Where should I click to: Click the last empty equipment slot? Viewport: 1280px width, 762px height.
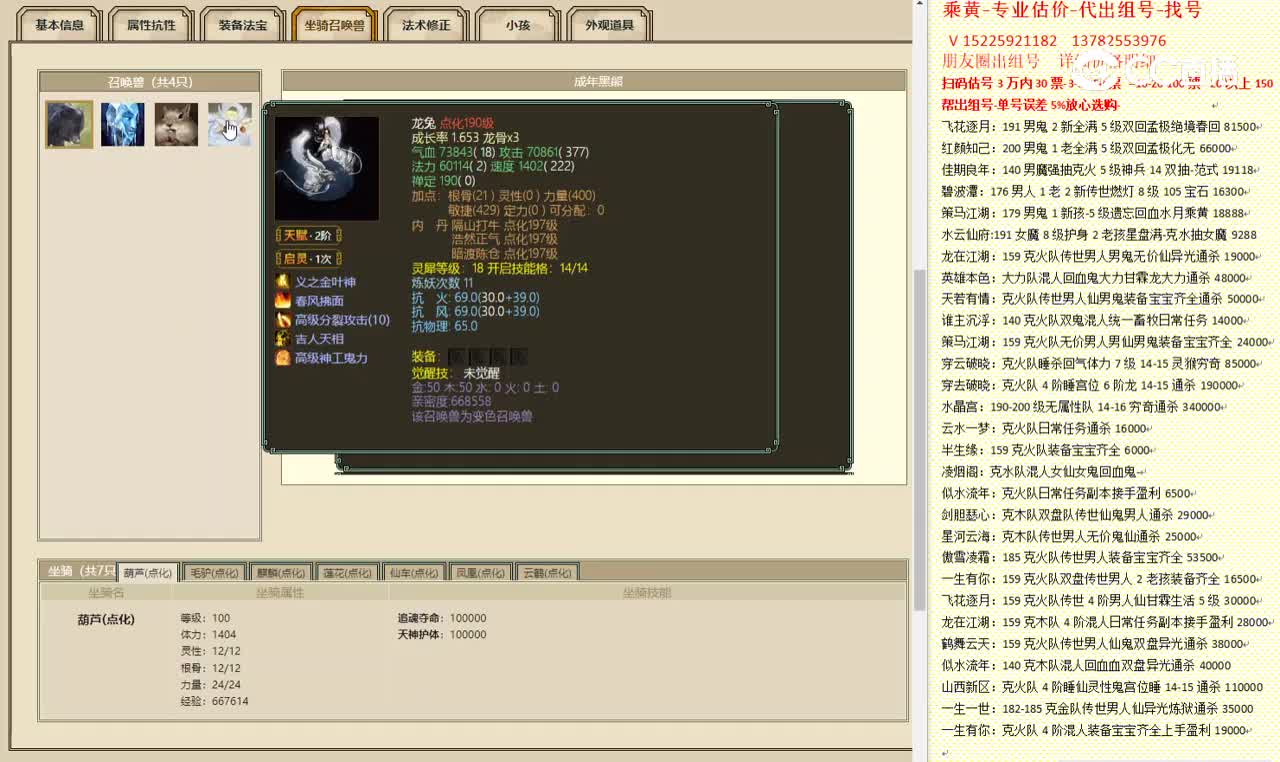(x=518, y=357)
